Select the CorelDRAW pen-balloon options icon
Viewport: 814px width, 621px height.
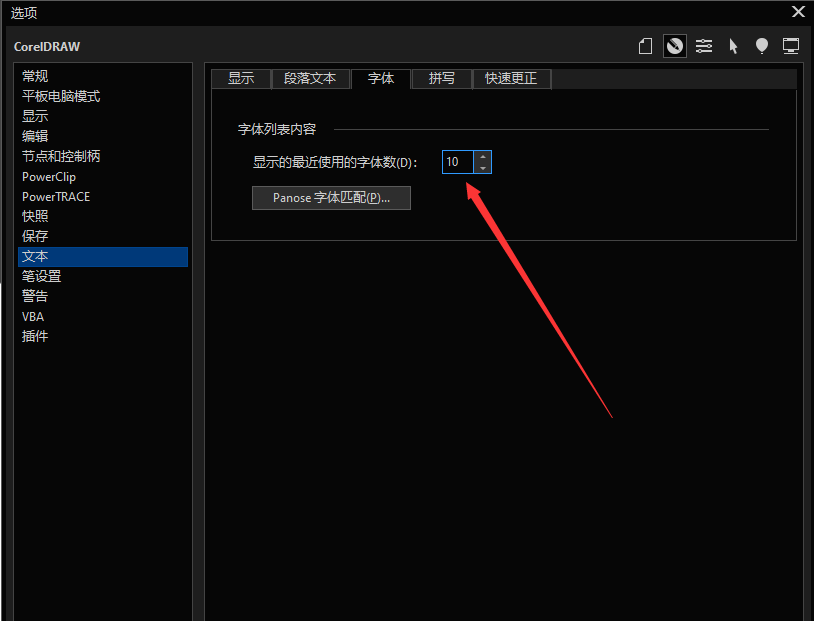click(674, 46)
